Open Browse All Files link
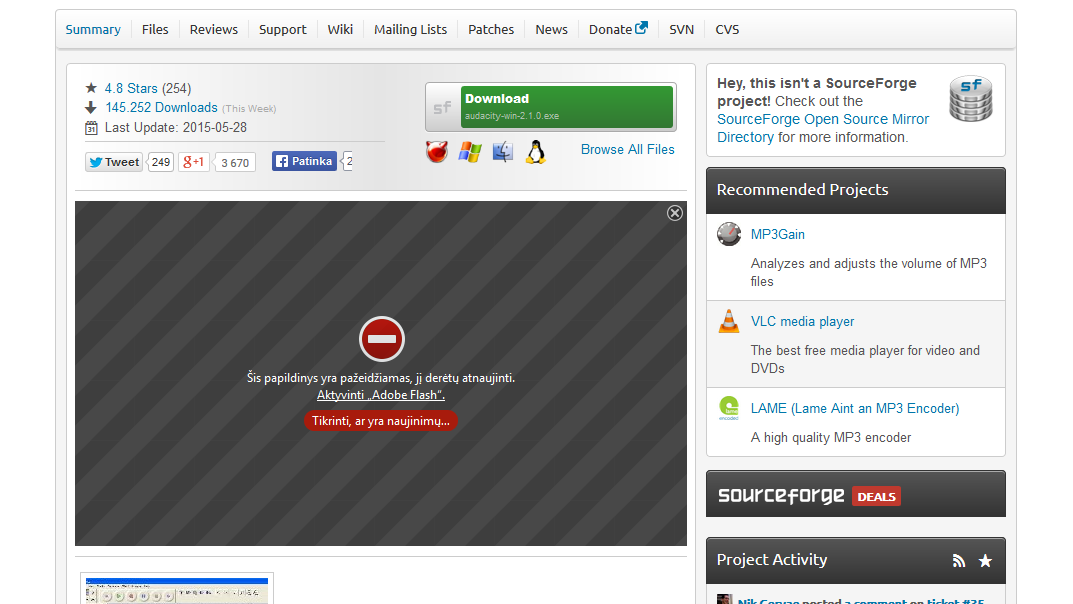Image resolution: width=1073 pixels, height=604 pixels. pyautogui.click(x=628, y=149)
